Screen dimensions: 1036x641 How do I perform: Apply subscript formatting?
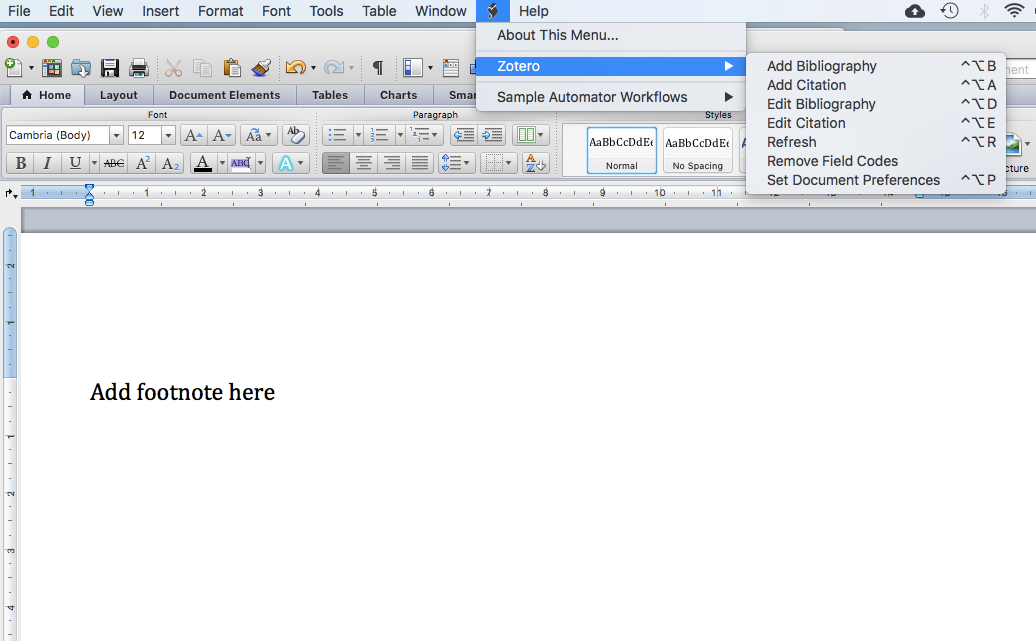[170, 163]
